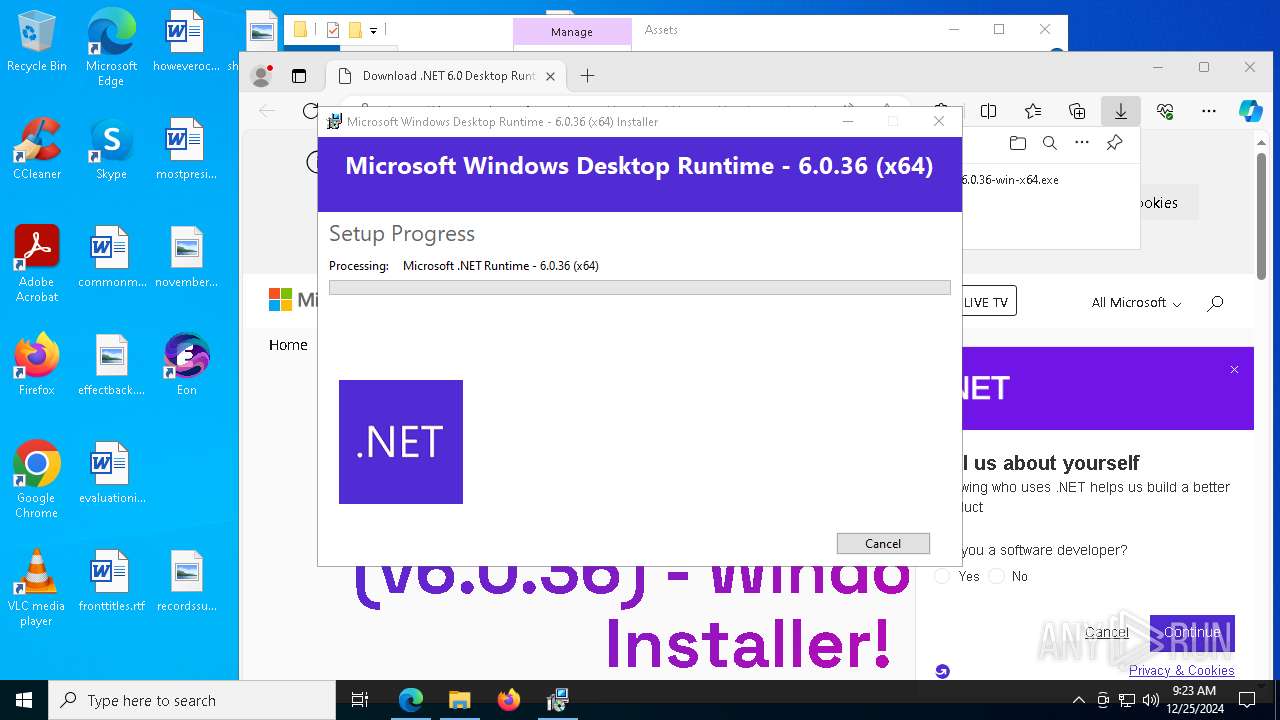Open volume control in system tray

tap(1151, 700)
